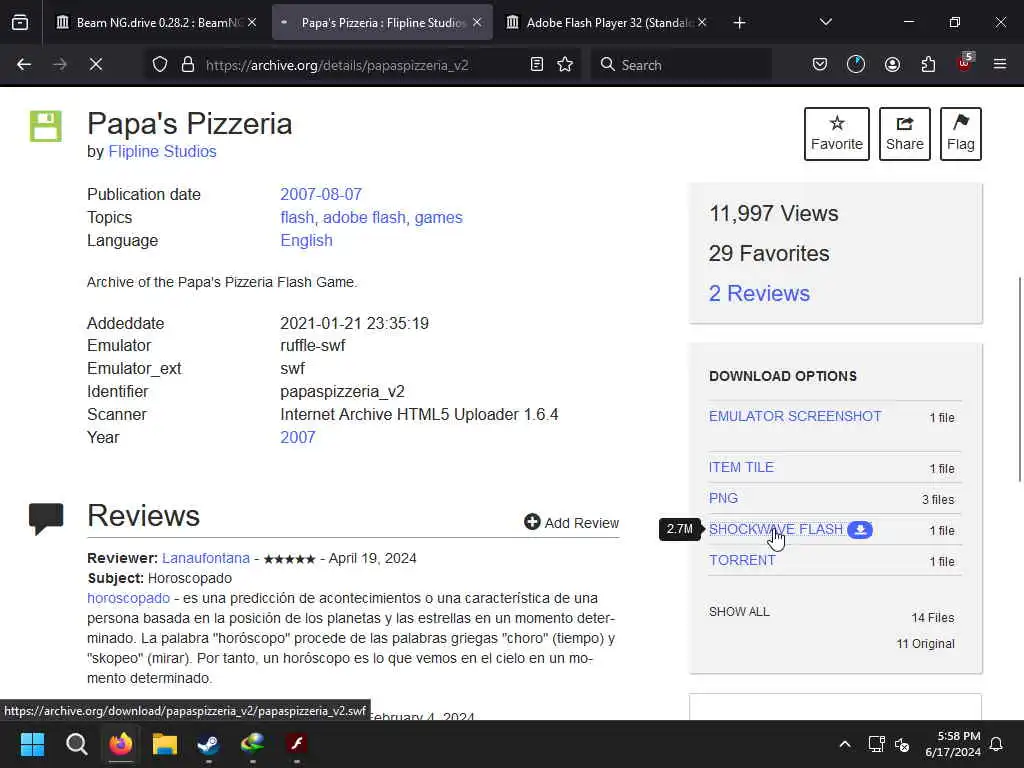The image size is (1024, 768).
Task: Open tracking protection shield icon
Action: pos(160,65)
